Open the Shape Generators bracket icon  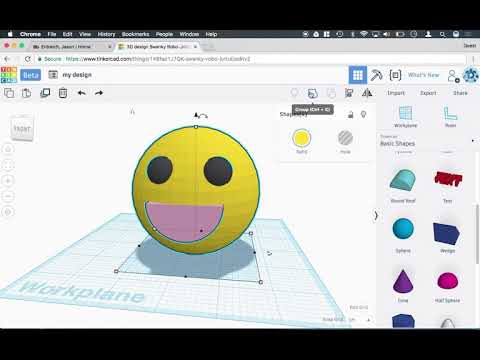[395, 75]
